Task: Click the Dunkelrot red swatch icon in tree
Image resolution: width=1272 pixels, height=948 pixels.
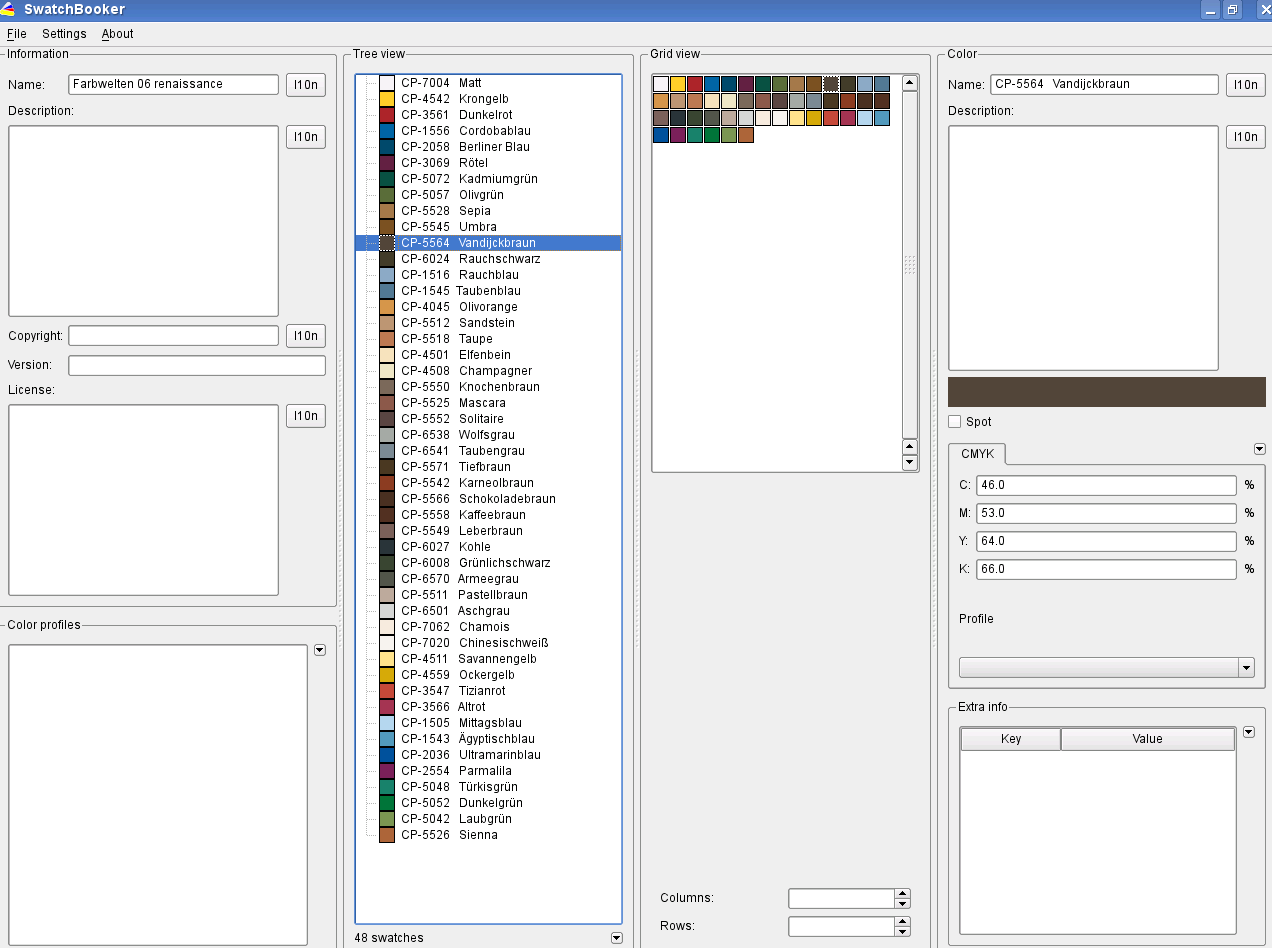Action: (387, 115)
